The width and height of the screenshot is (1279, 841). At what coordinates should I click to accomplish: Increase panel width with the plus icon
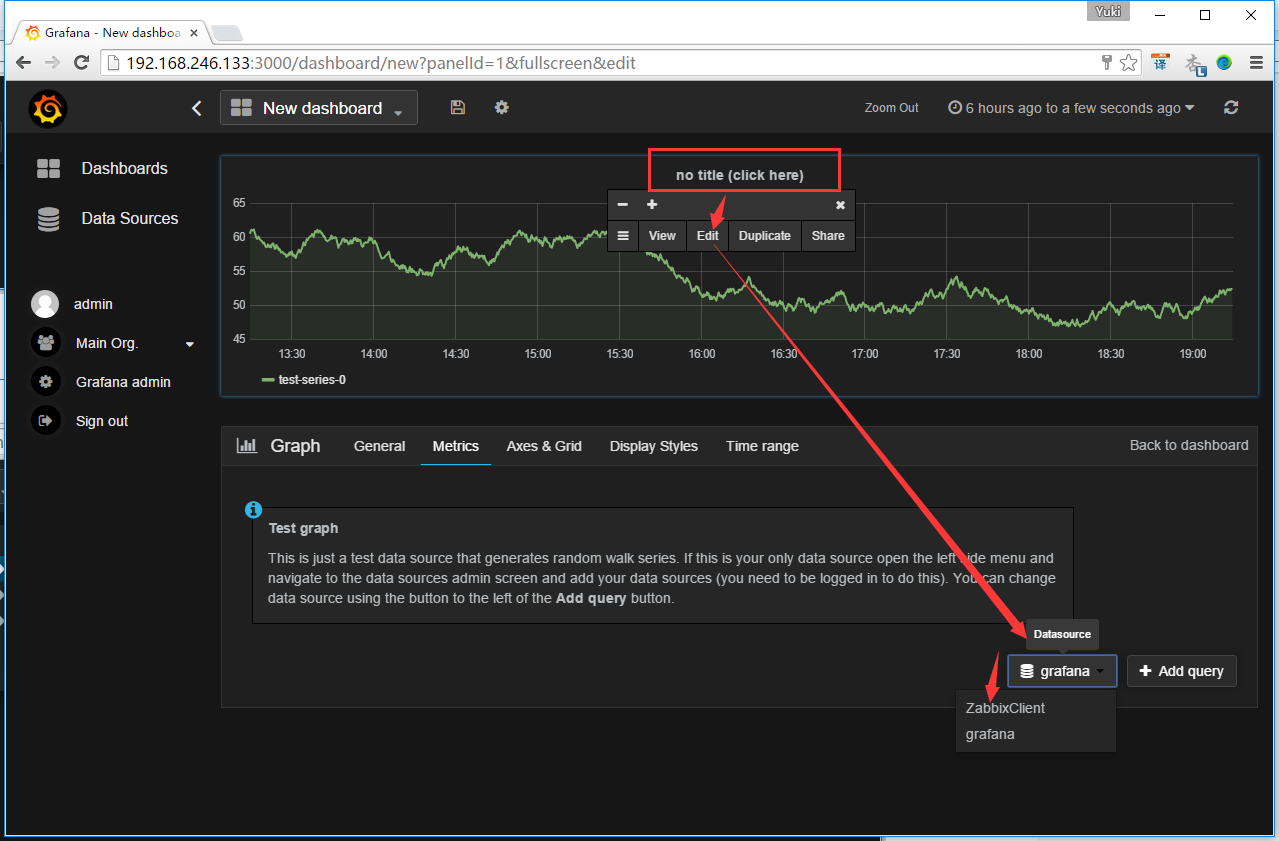click(x=652, y=204)
